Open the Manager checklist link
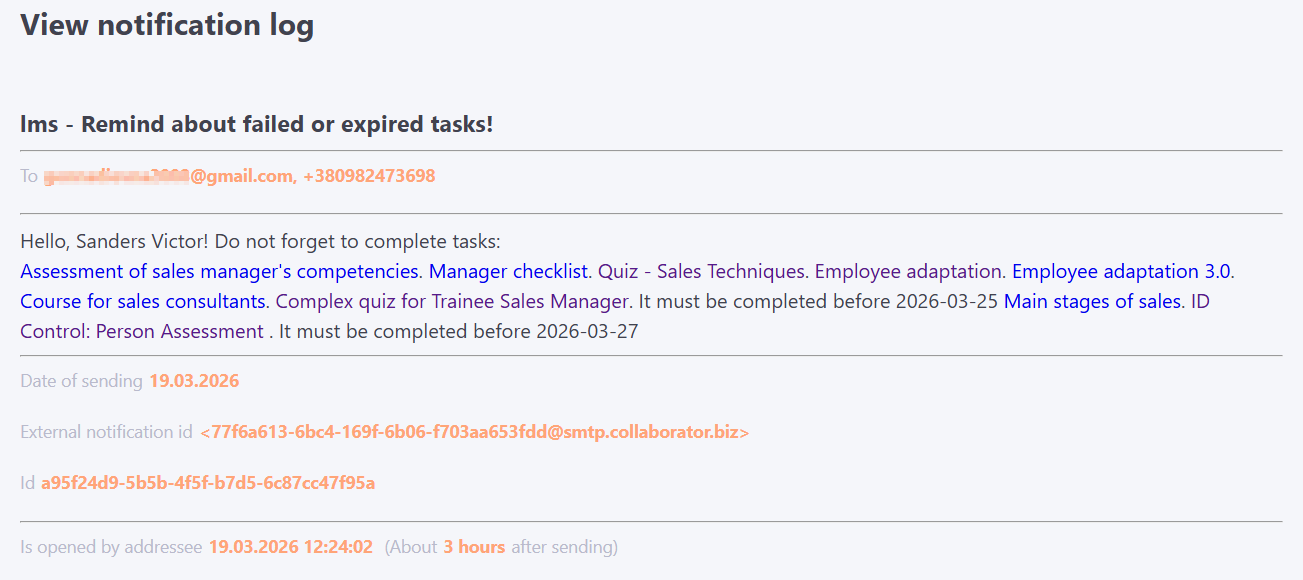 tap(509, 271)
